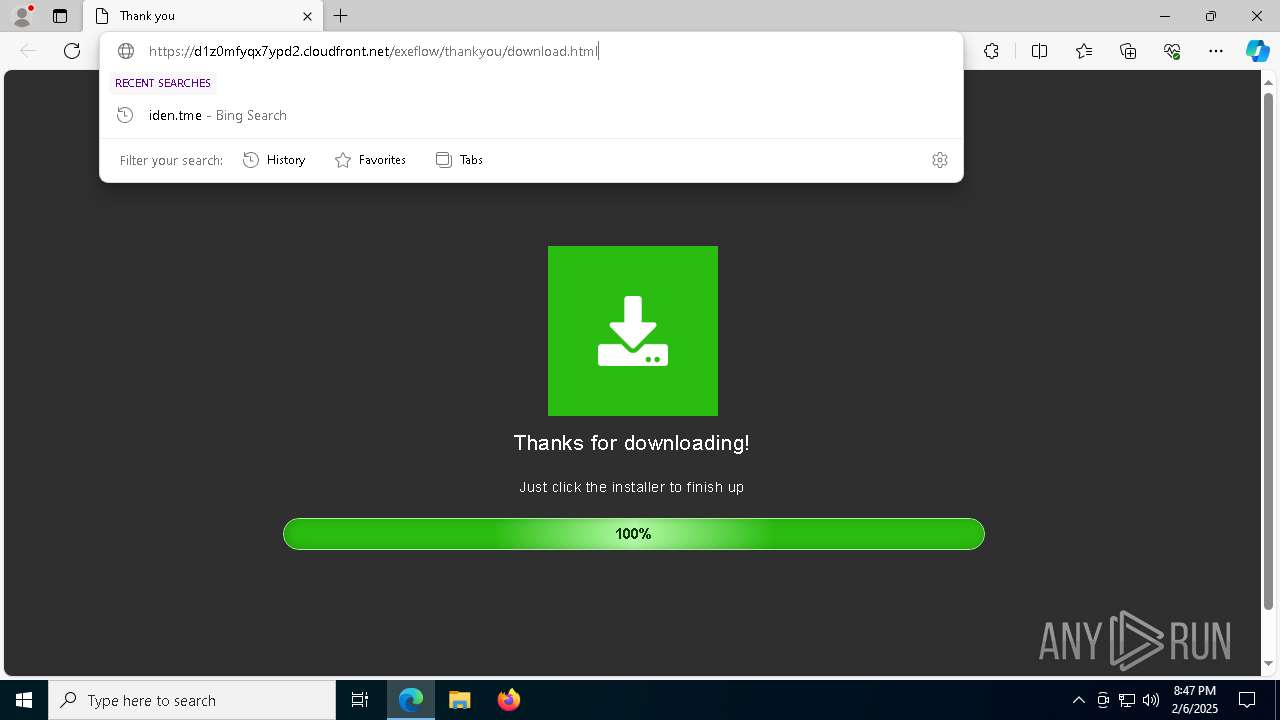
Task: Click the page vertical scrollbar
Action: click(1268, 350)
